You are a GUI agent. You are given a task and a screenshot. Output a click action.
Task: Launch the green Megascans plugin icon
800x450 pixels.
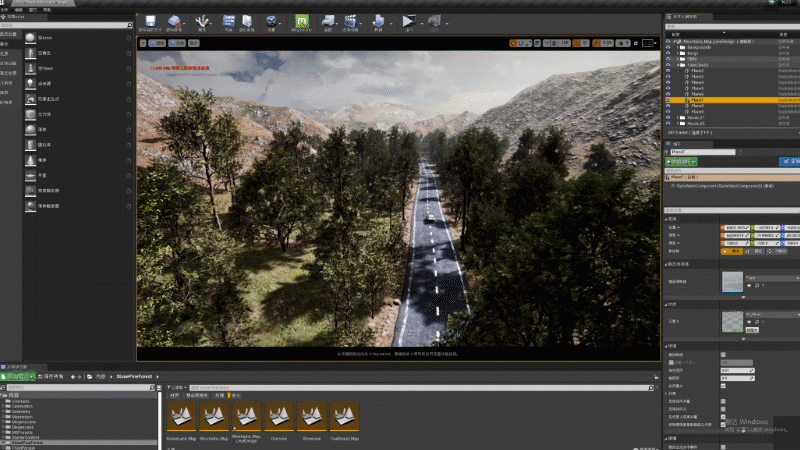pos(302,21)
